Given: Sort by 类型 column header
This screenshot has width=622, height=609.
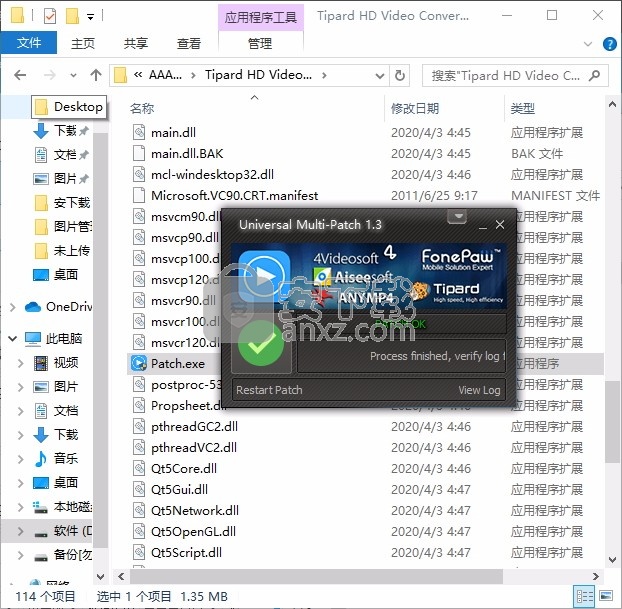Looking at the screenshot, I should (522, 108).
